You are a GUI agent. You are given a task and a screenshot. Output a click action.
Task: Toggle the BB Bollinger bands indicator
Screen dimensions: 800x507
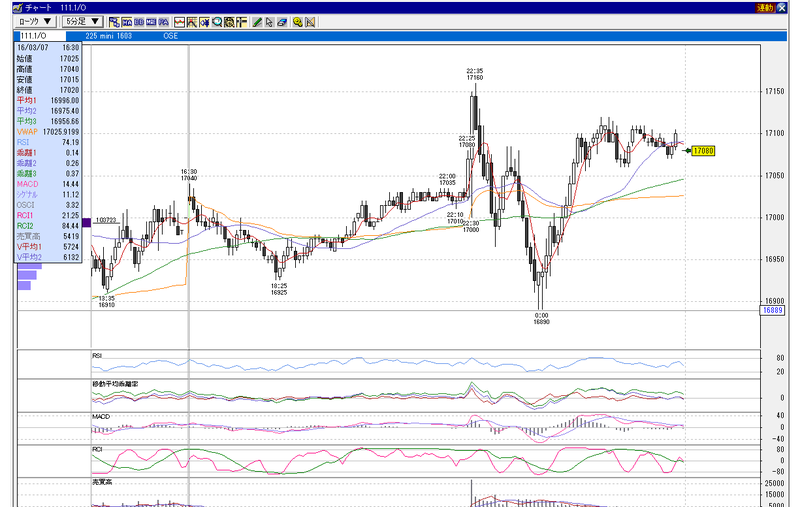pos(139,22)
